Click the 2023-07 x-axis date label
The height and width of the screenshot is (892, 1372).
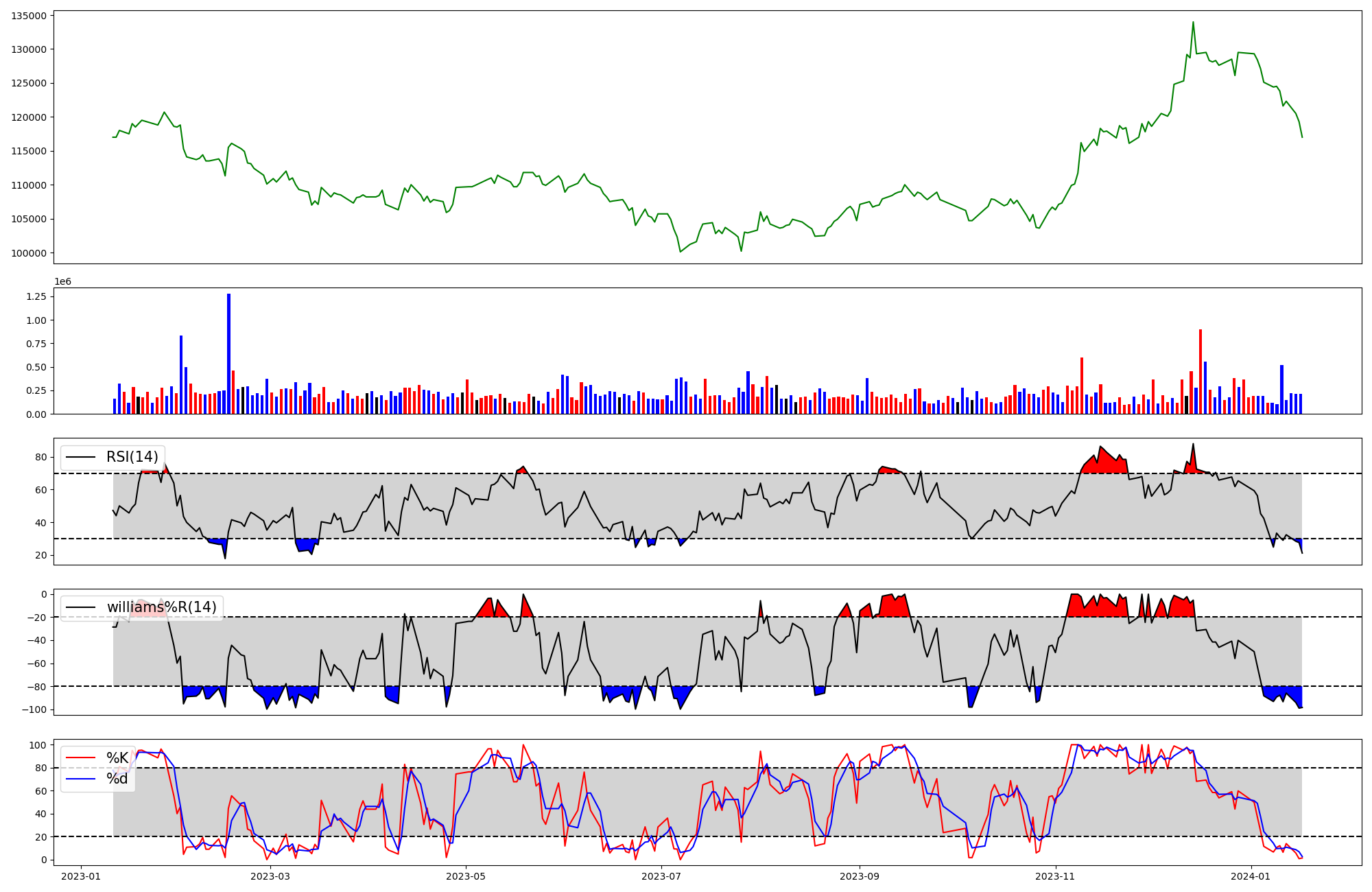pyautogui.click(x=661, y=876)
